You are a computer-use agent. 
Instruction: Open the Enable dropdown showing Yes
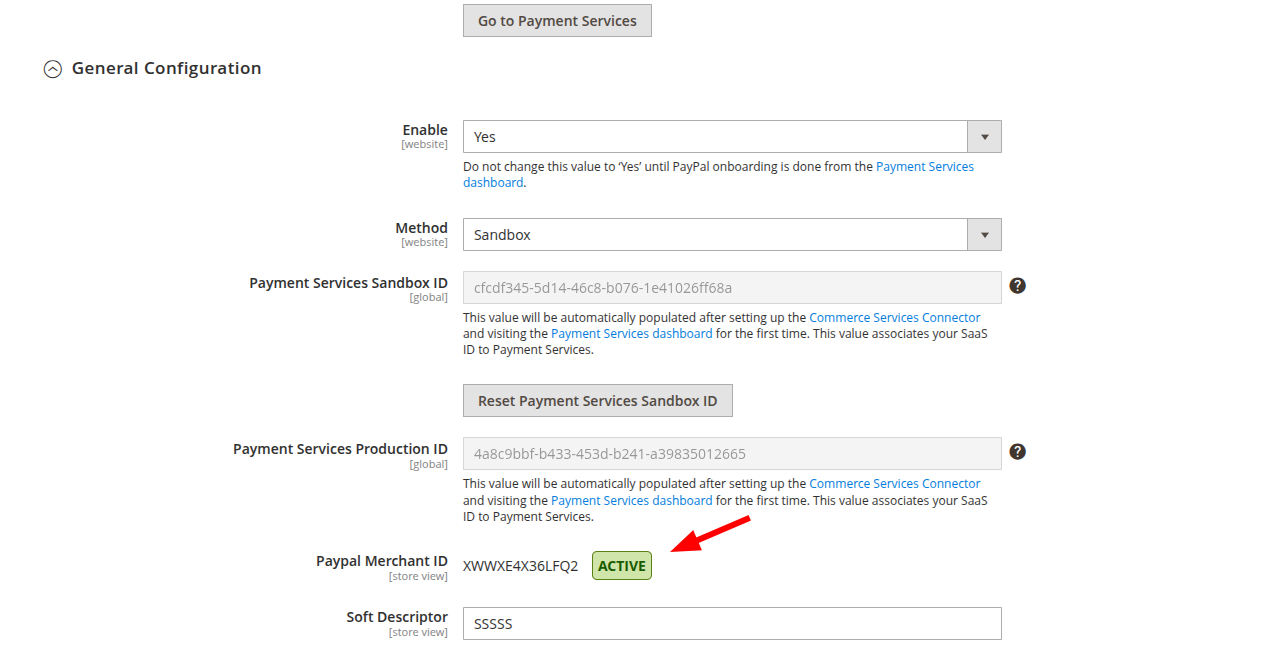point(731,137)
